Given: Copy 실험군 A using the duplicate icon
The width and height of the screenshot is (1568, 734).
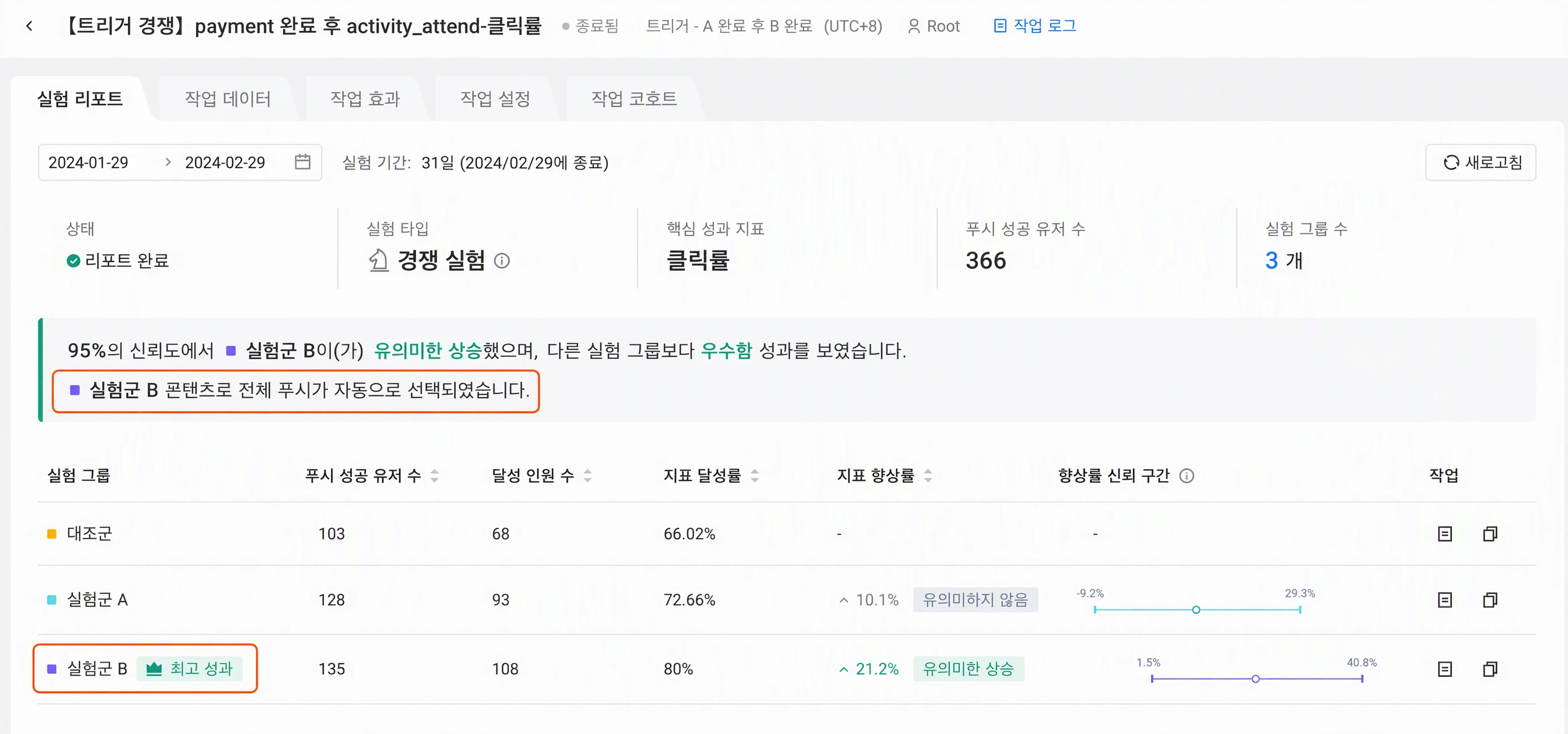Looking at the screenshot, I should click(x=1489, y=600).
